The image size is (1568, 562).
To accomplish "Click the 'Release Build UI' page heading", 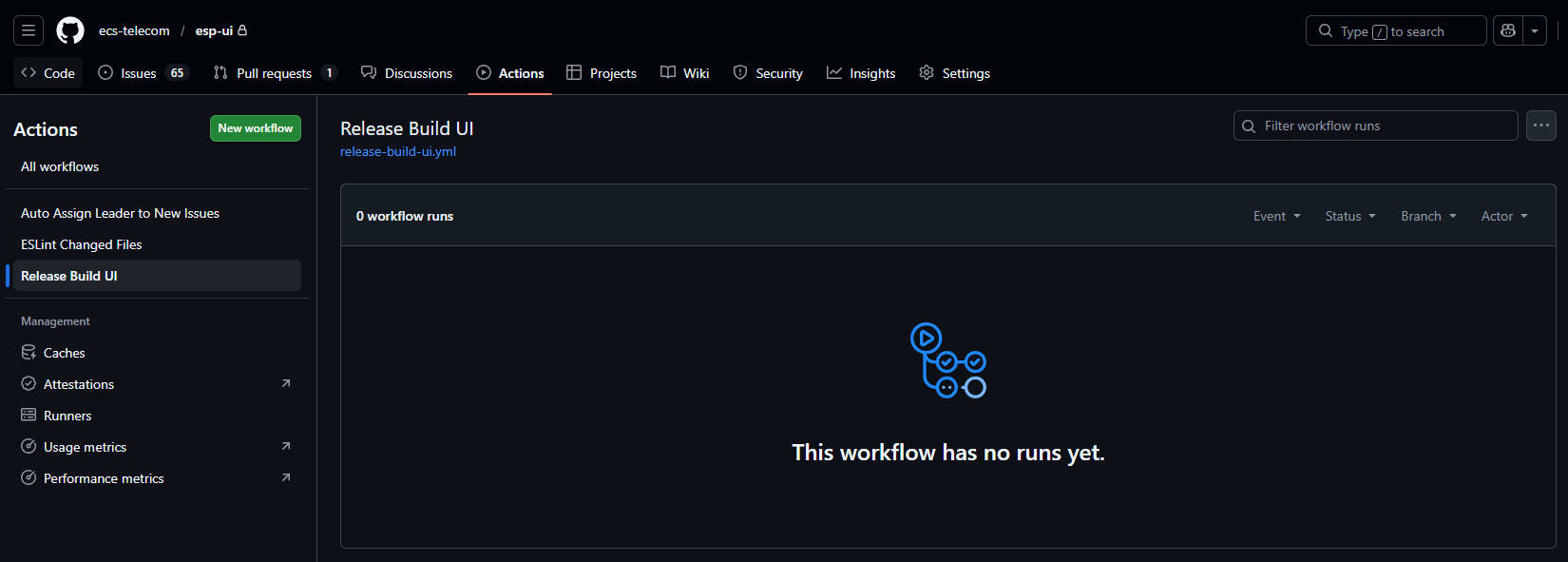I will pyautogui.click(x=407, y=128).
